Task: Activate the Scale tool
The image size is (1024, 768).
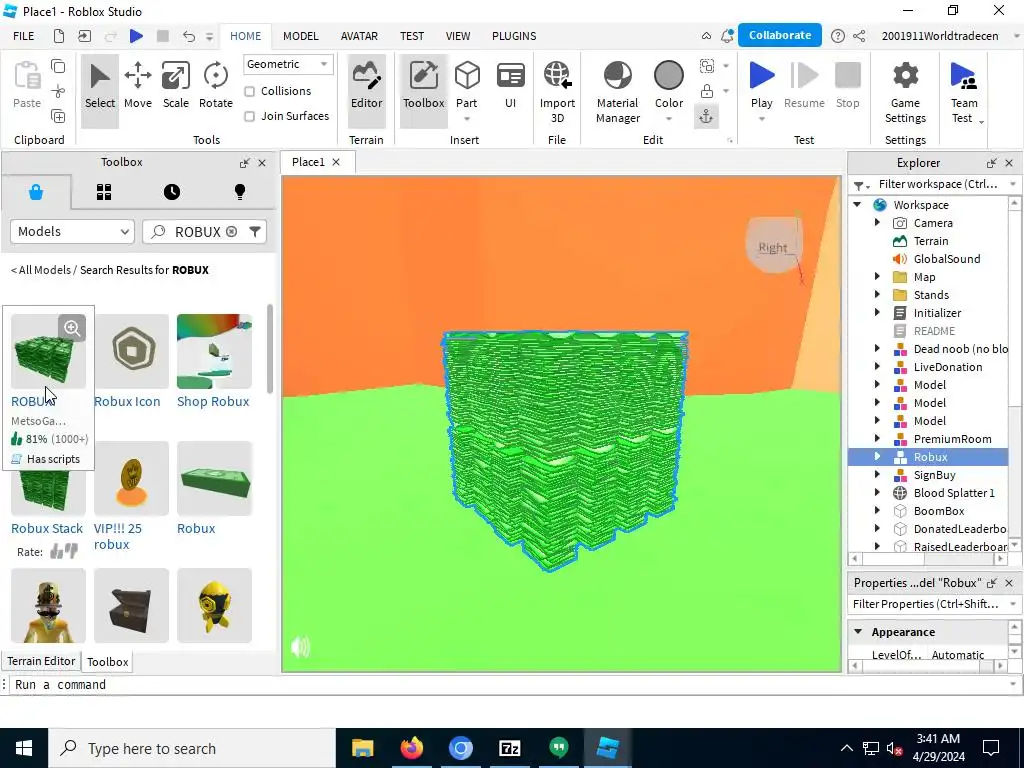Action: click(x=176, y=86)
